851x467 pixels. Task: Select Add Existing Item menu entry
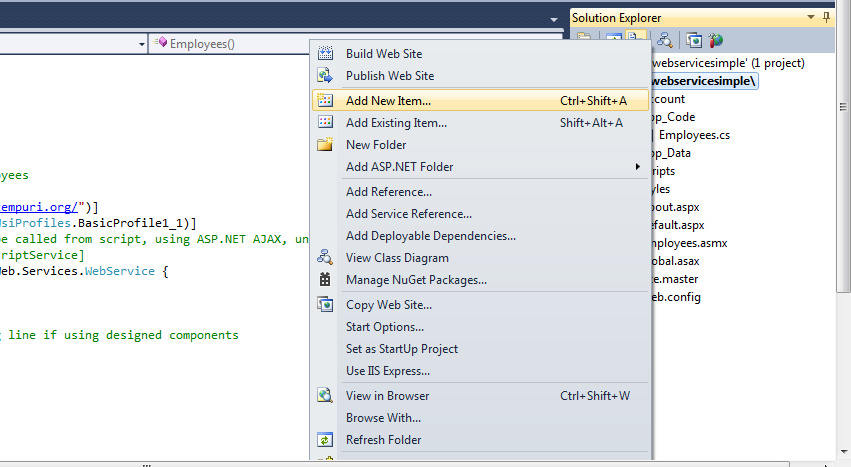pyautogui.click(x=396, y=123)
